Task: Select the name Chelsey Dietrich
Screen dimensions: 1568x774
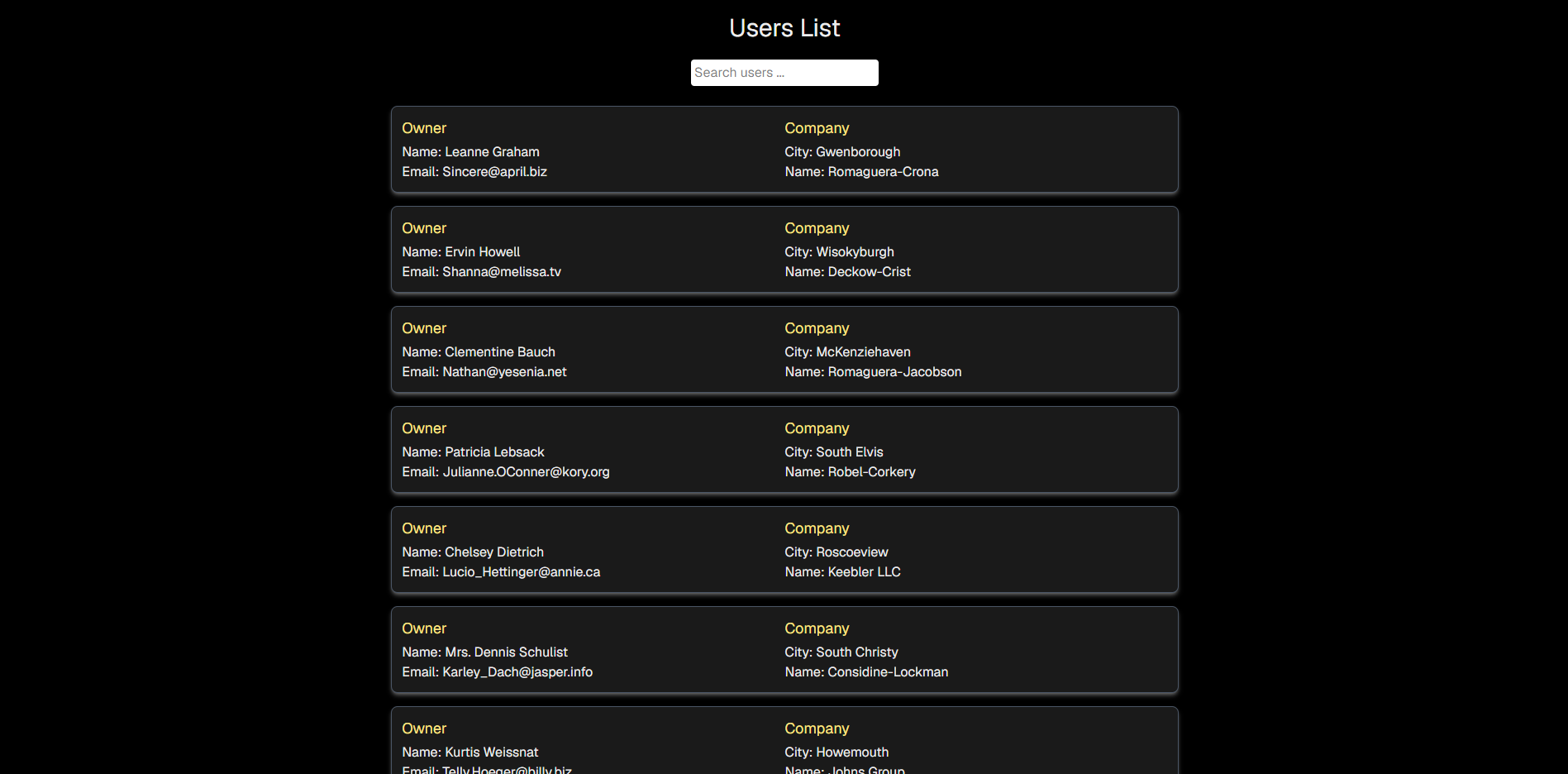Action: [494, 552]
